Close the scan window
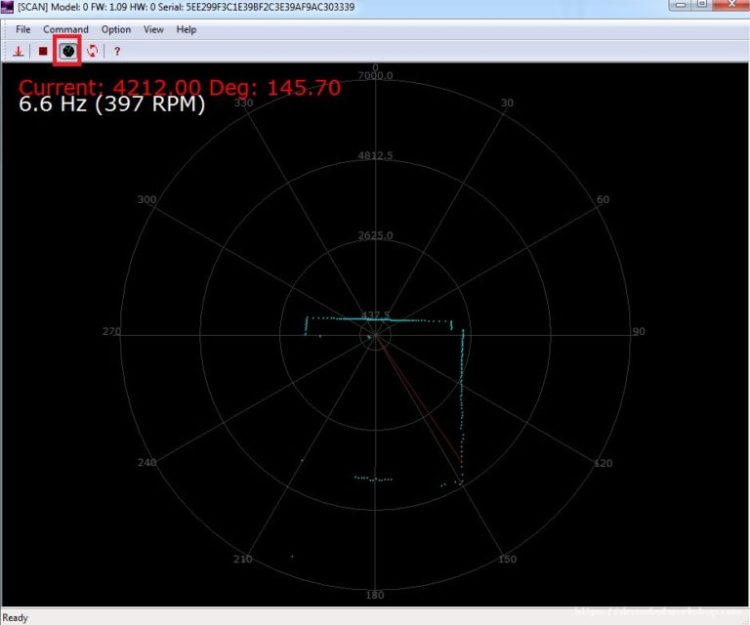 pos(731,5)
